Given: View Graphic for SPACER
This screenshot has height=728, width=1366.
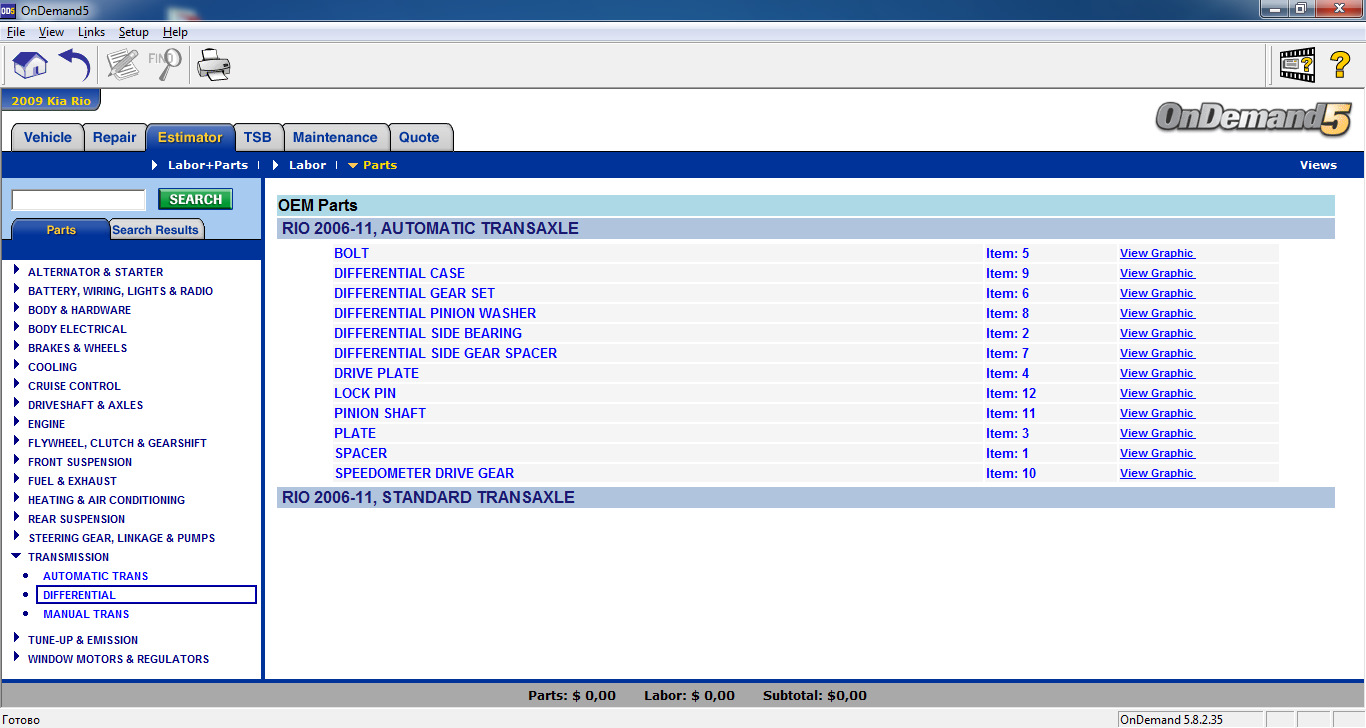Looking at the screenshot, I should click(x=1157, y=453).
